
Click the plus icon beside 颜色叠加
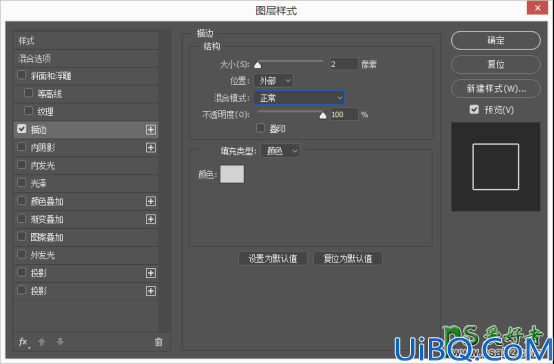pos(151,201)
